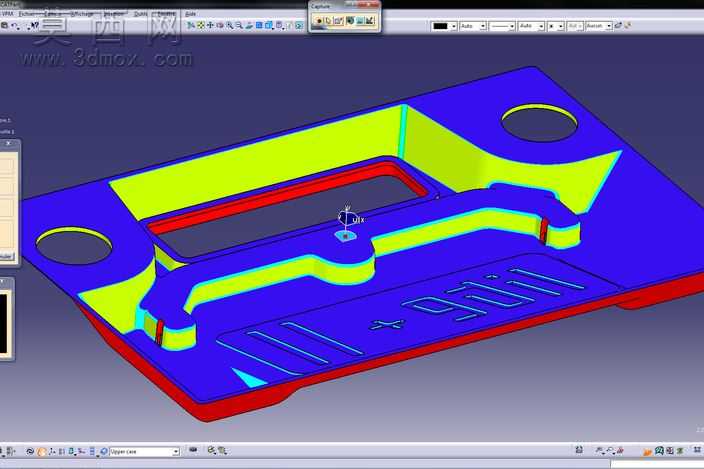Click the album picture icon in Capture toolbar

click(360, 21)
